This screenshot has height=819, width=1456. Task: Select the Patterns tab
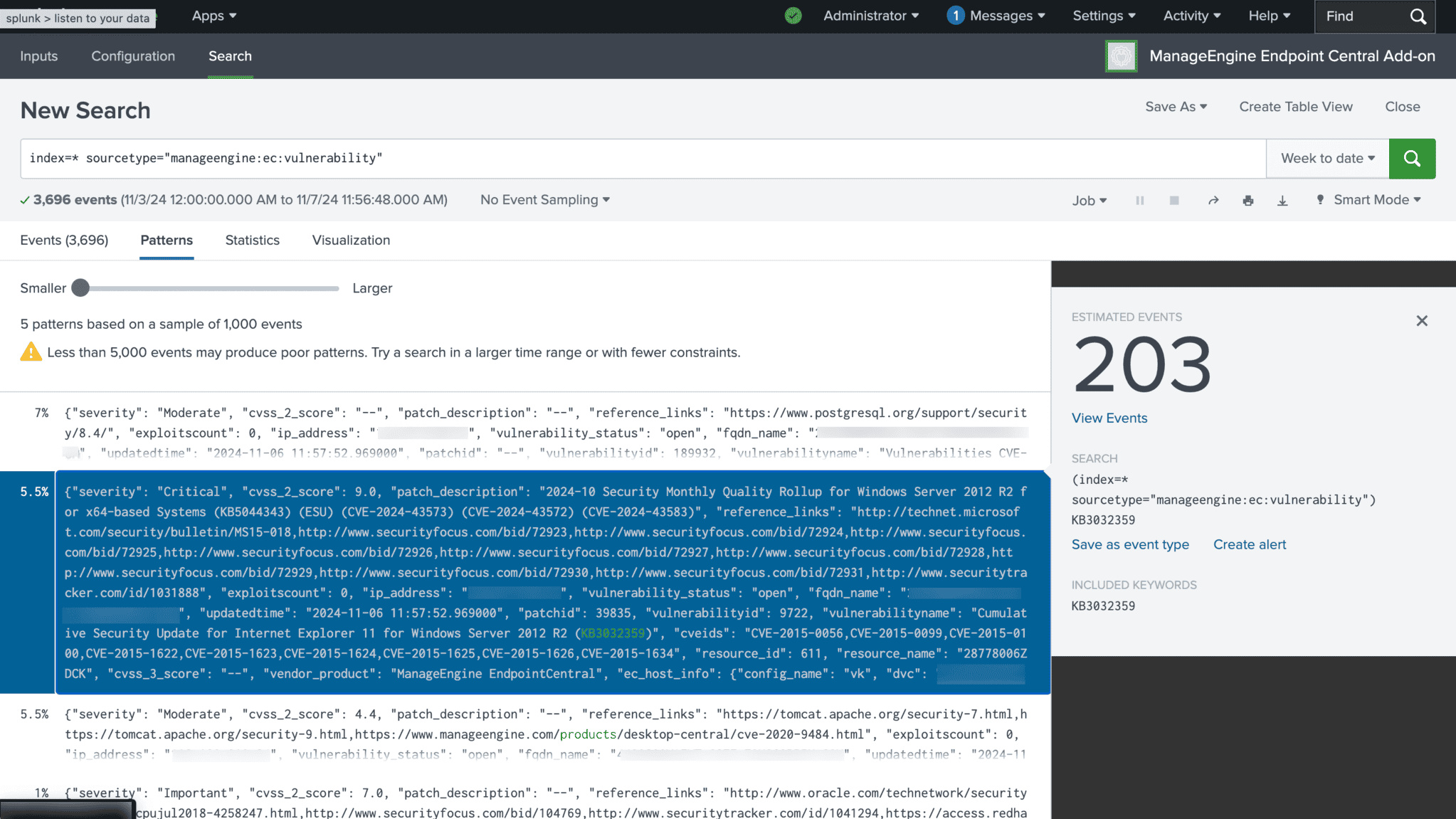(167, 241)
